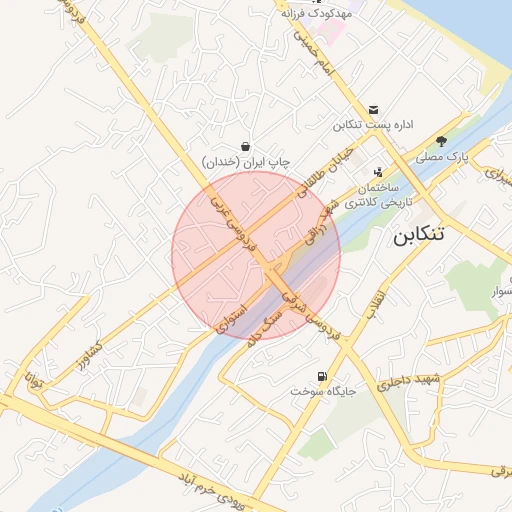Click the خیابان طالقانی street label
The width and height of the screenshot is (512, 512).
point(325,173)
